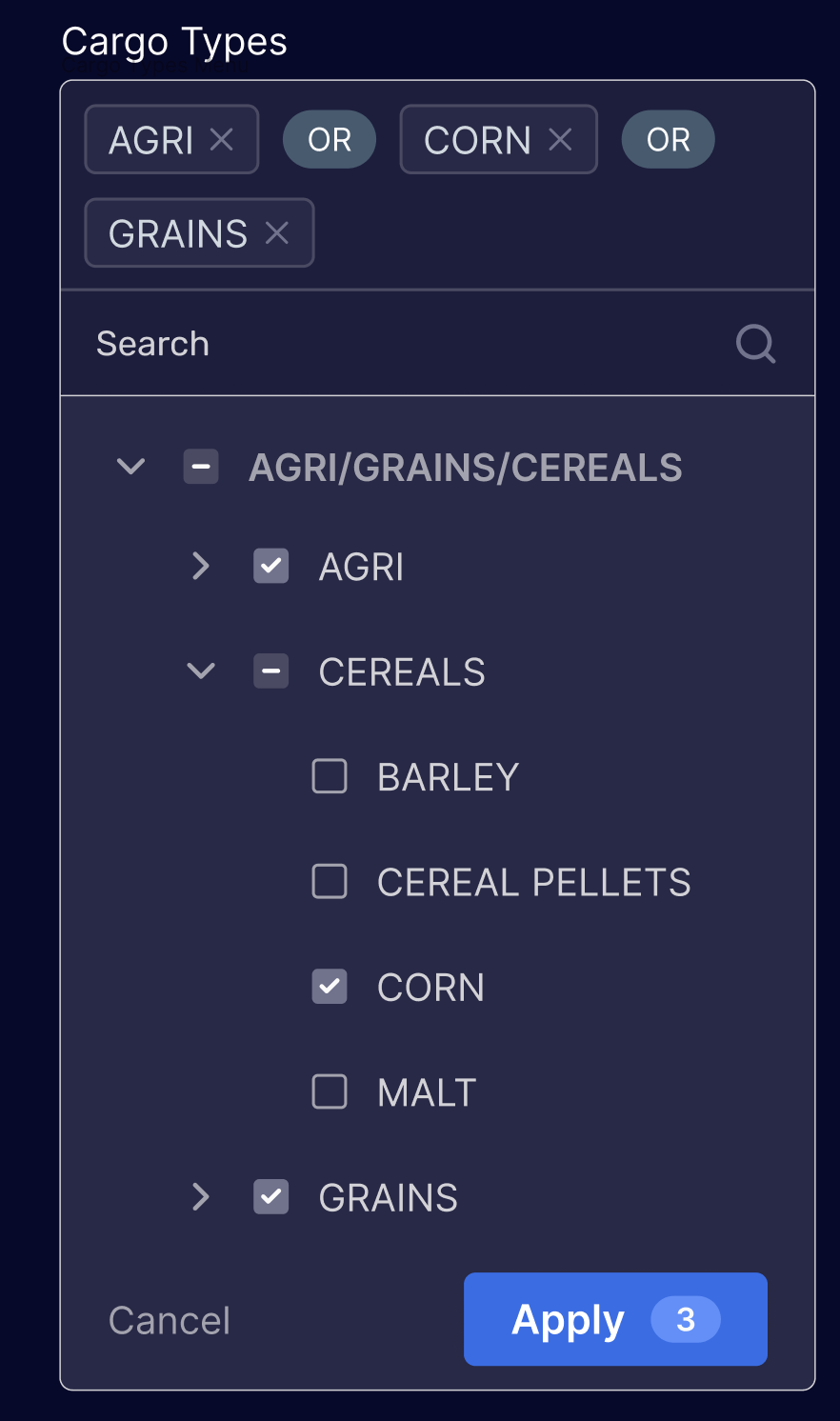840x1421 pixels.
Task: Click the search magnifier icon
Action: pos(755,344)
